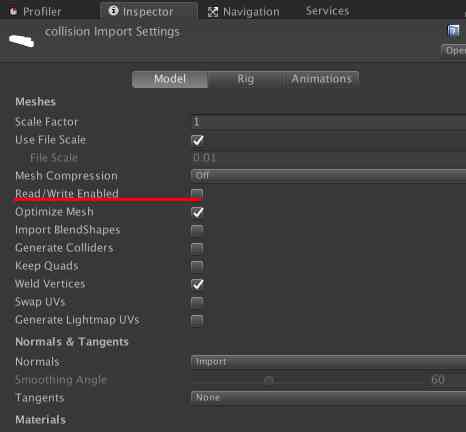Click the Open button

(x=454, y=51)
